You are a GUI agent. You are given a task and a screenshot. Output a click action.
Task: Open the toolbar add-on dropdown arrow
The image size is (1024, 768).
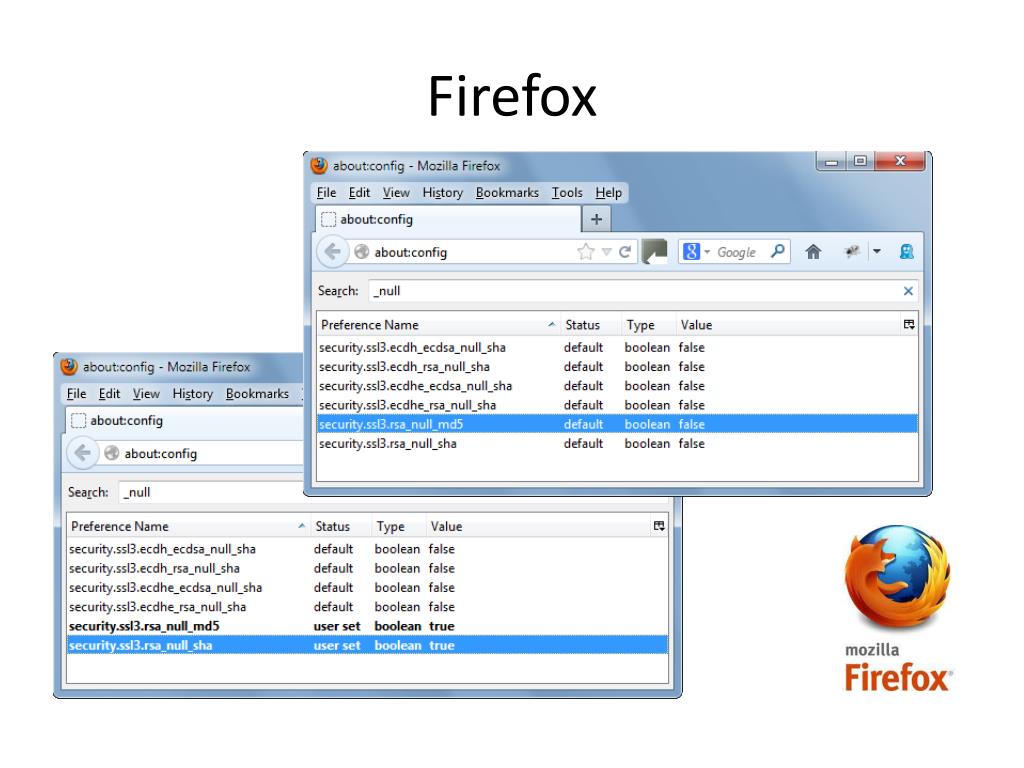pos(877,251)
